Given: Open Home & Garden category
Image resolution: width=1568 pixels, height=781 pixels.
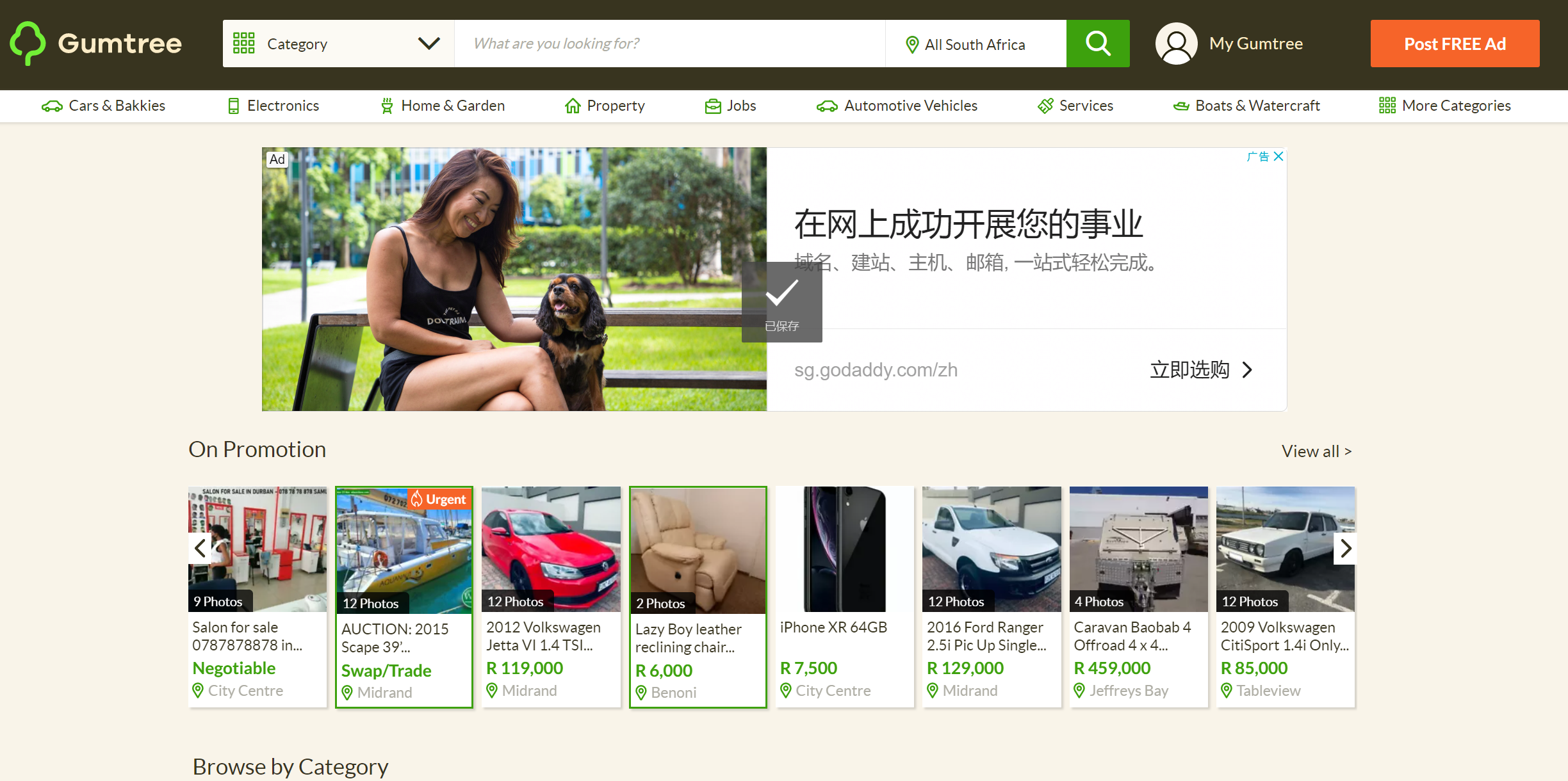Looking at the screenshot, I should [x=443, y=106].
